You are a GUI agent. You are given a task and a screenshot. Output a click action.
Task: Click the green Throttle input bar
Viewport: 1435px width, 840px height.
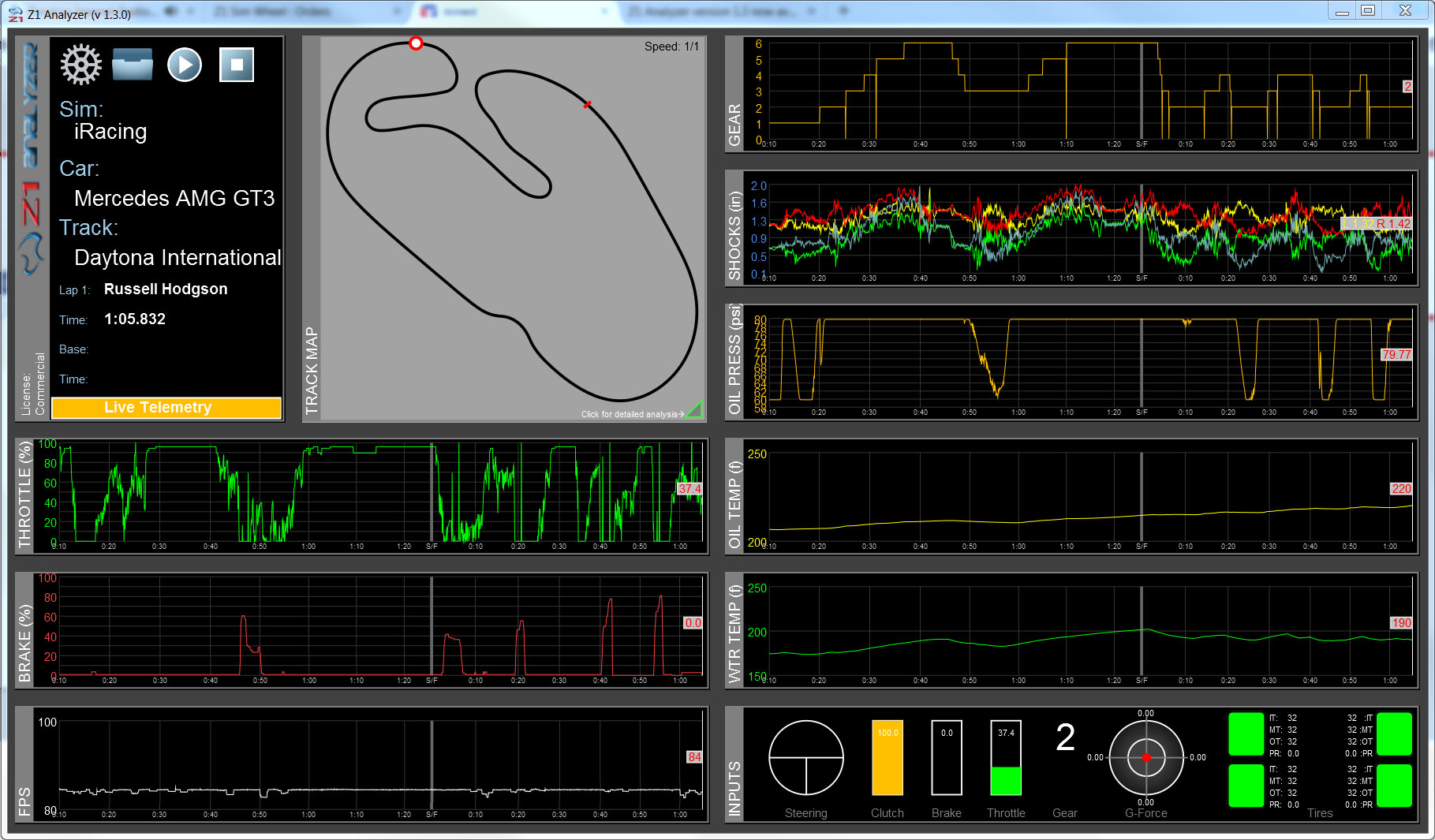(1006, 757)
